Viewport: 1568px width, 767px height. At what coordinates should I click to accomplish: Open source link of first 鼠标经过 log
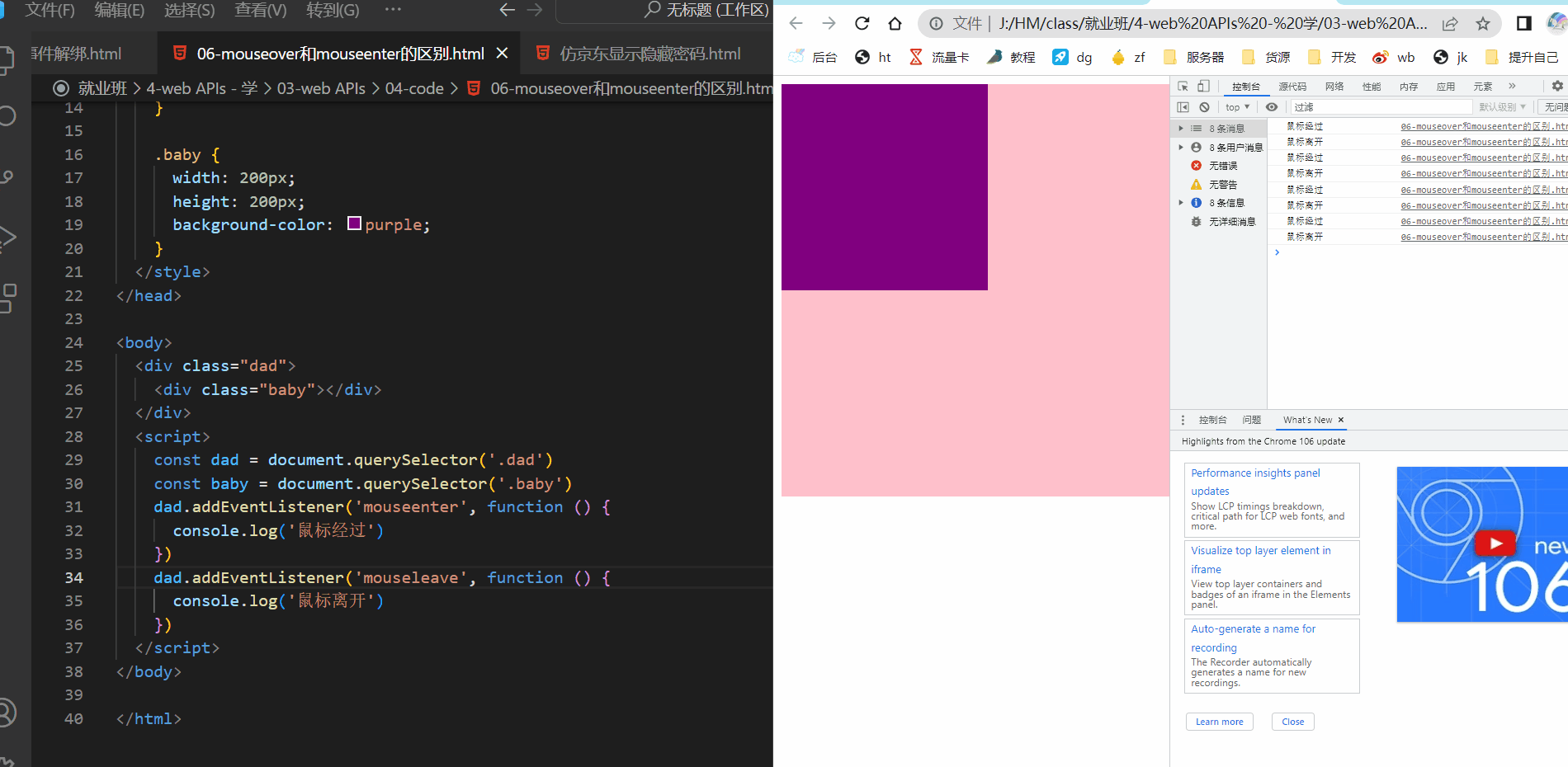tap(1484, 126)
